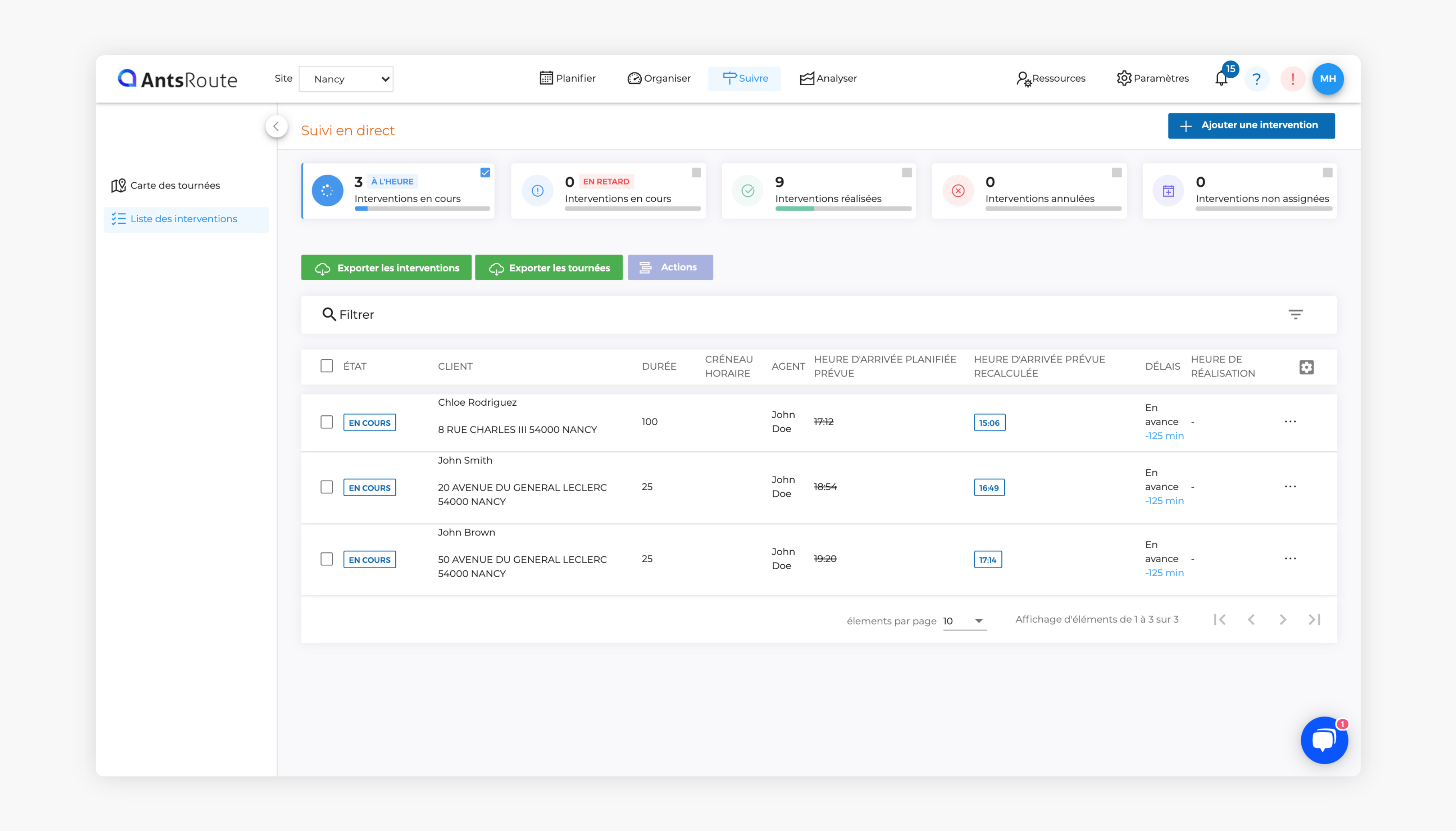Open the MH user avatar menu
1456x831 pixels.
tap(1327, 79)
